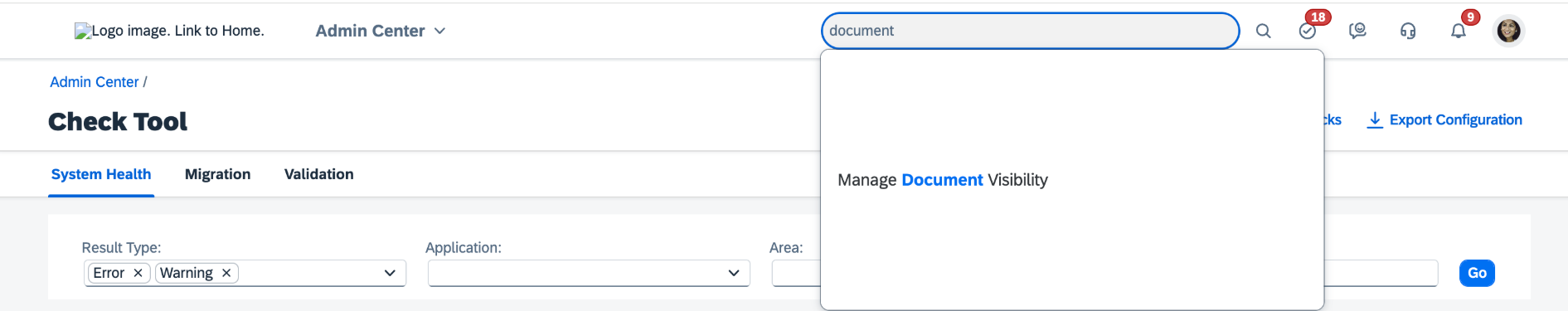The image size is (1568, 311).
Task: Open the notifications bell icon
Action: (1459, 31)
